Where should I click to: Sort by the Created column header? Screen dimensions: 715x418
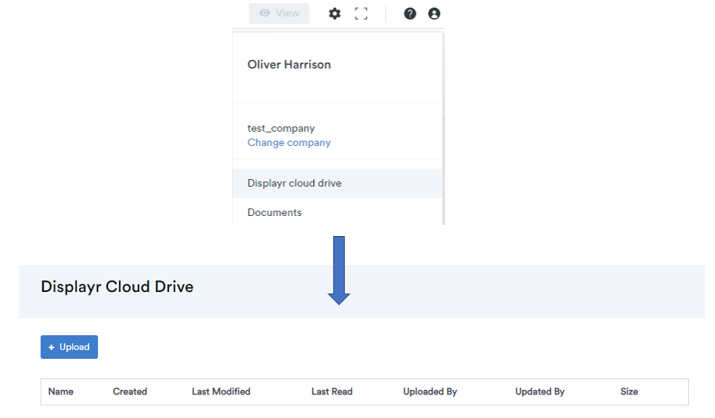point(130,392)
